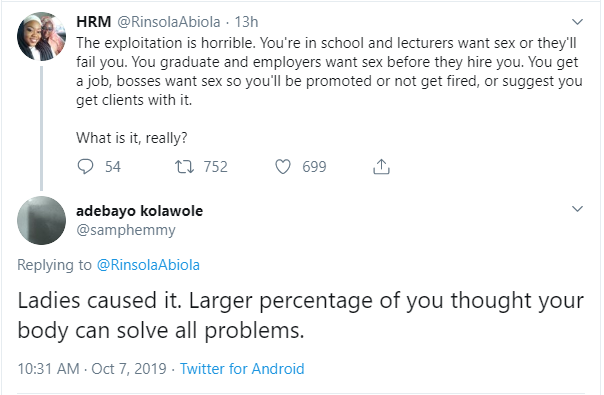Click the reply speech bubble icon
The width and height of the screenshot is (604, 395).
pyautogui.click(x=85, y=167)
